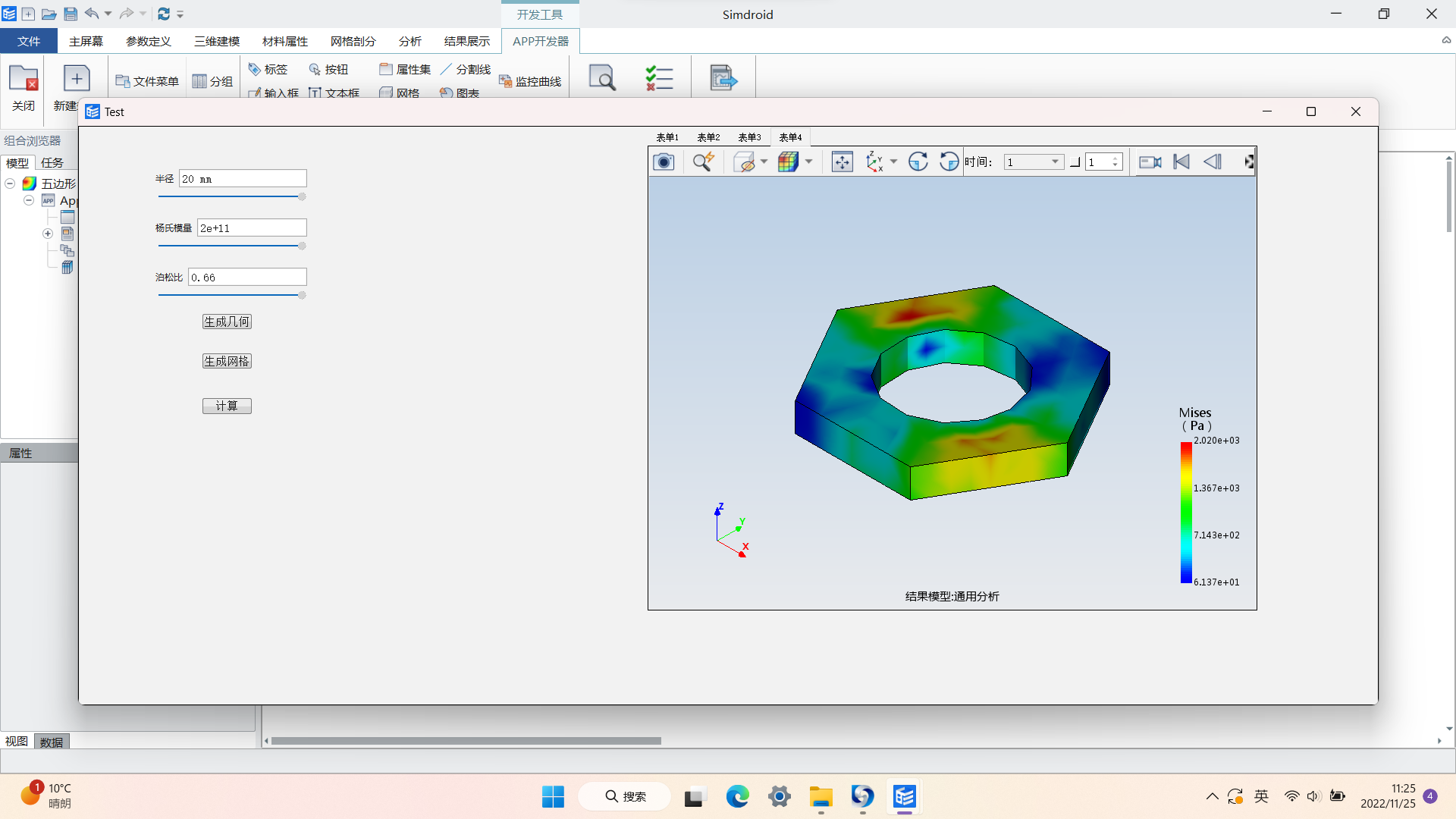
Task: Click the 生成网格 button
Action: [x=227, y=361]
